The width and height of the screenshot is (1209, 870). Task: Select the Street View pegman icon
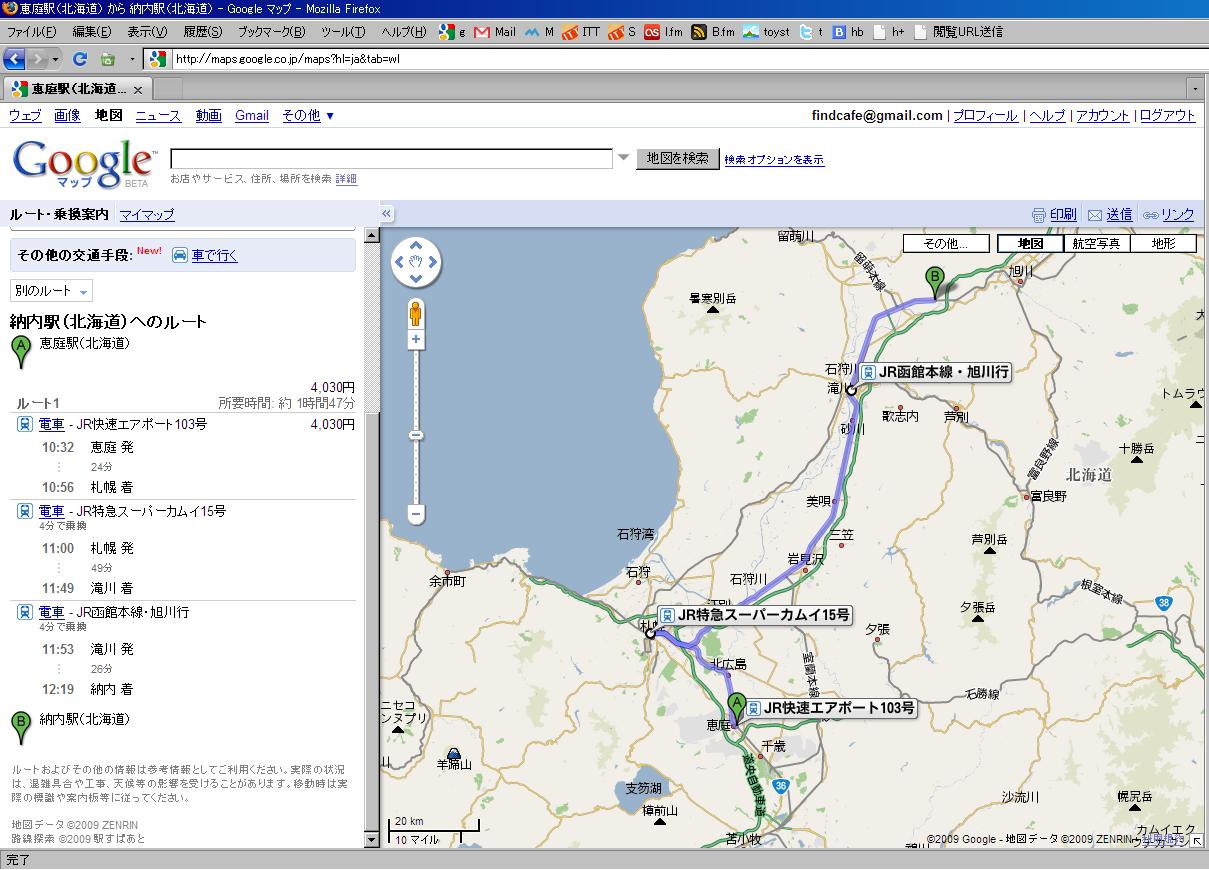(x=416, y=315)
